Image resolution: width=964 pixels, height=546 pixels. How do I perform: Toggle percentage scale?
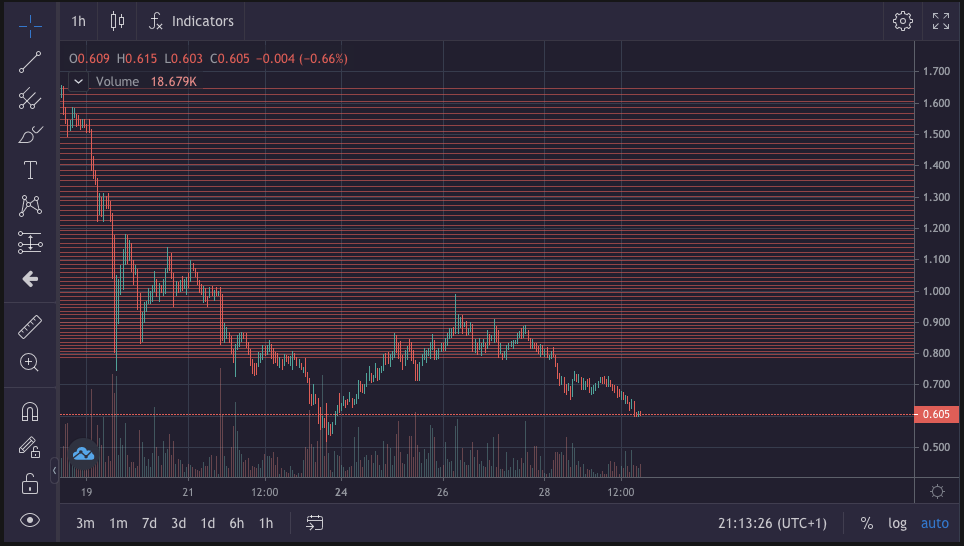pyautogui.click(x=867, y=523)
